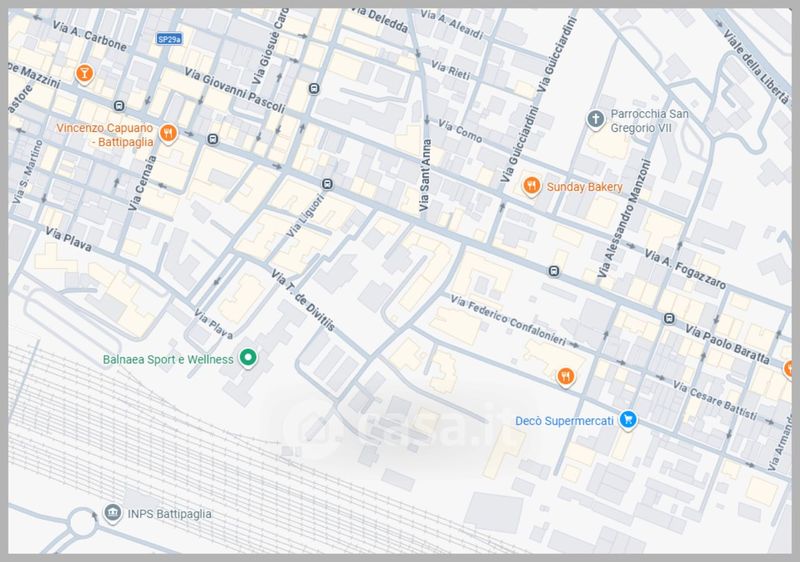Open the Sunday Bakery restaurant pin
This screenshot has width=800, height=562.
(532, 186)
